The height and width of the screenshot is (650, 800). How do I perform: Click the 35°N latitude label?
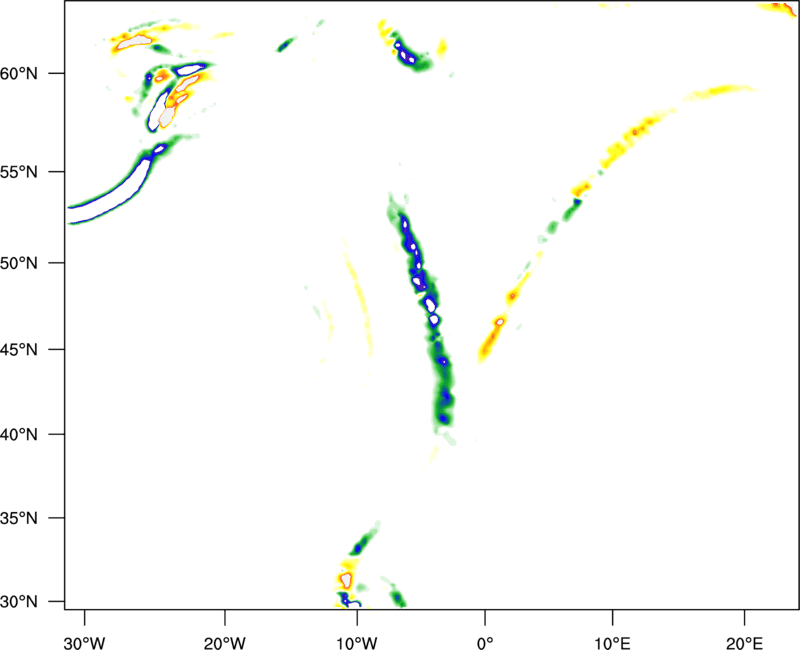pos(19,518)
